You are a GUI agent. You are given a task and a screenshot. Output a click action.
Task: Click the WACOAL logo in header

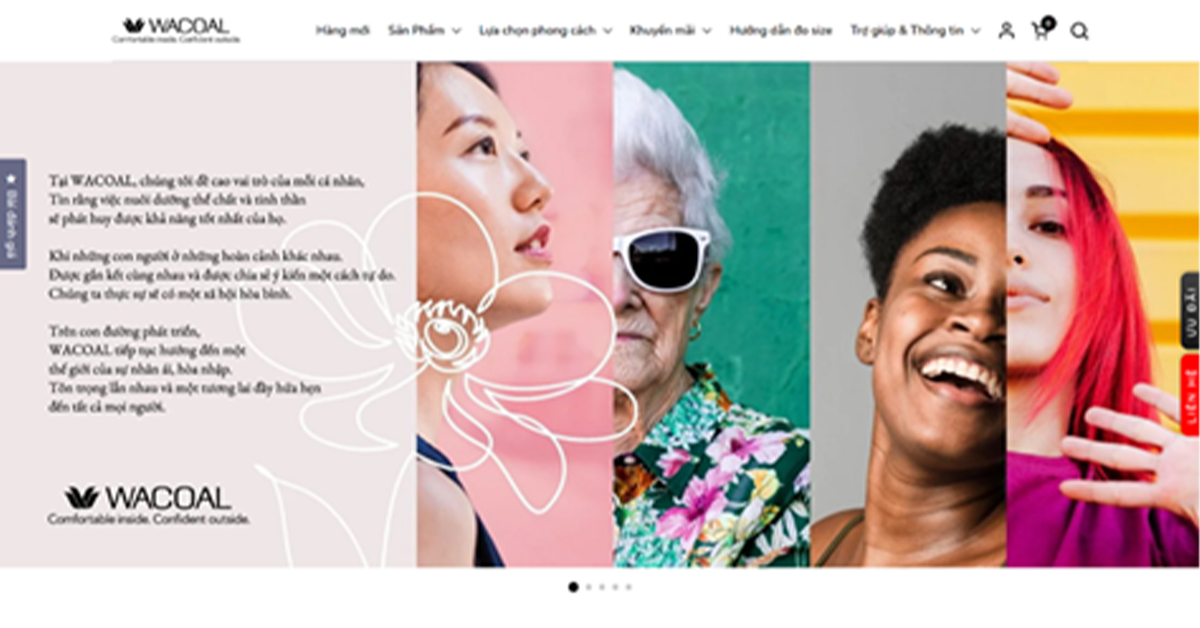pos(176,30)
